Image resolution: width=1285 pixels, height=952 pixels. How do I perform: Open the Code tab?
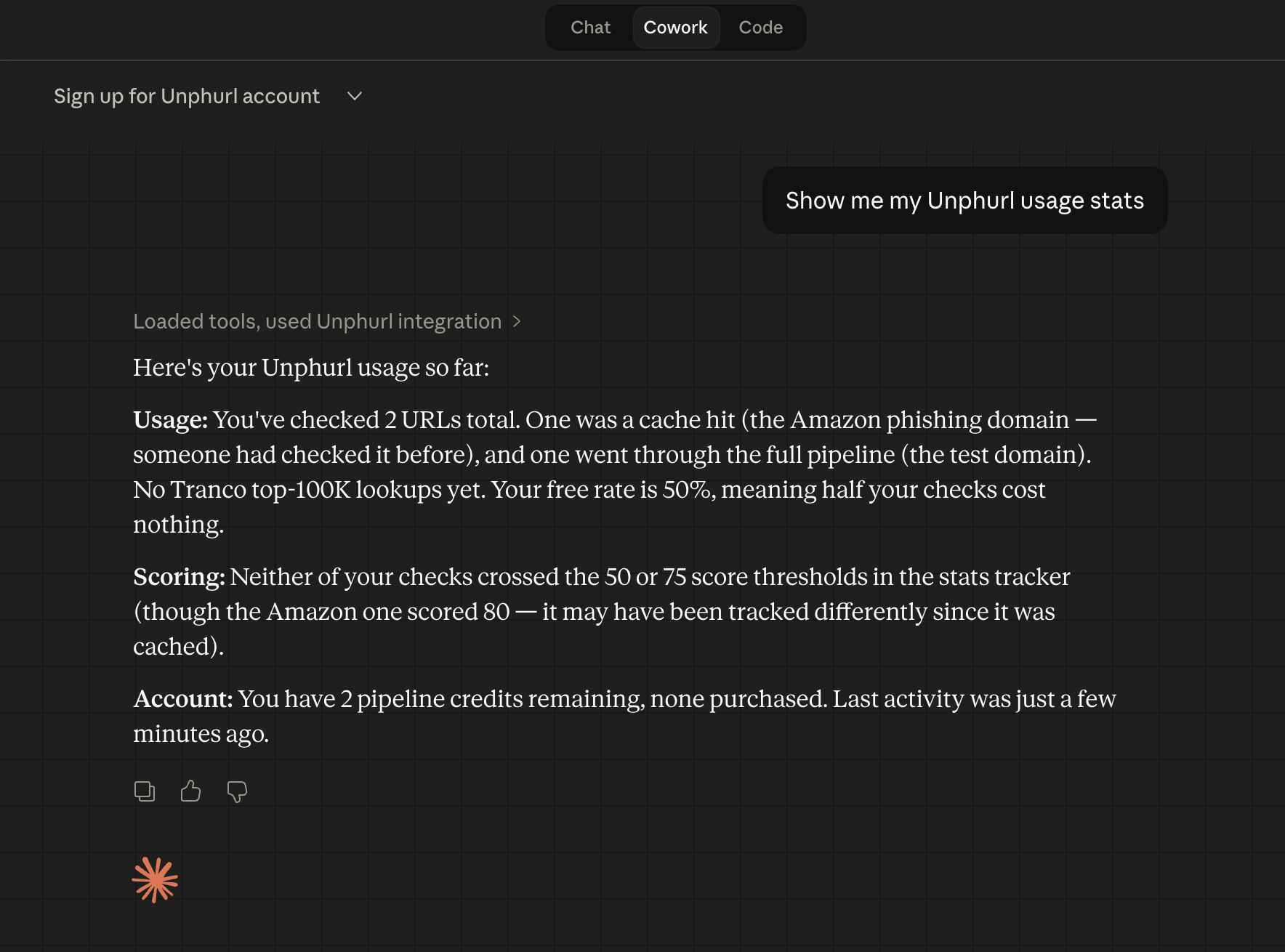[760, 28]
